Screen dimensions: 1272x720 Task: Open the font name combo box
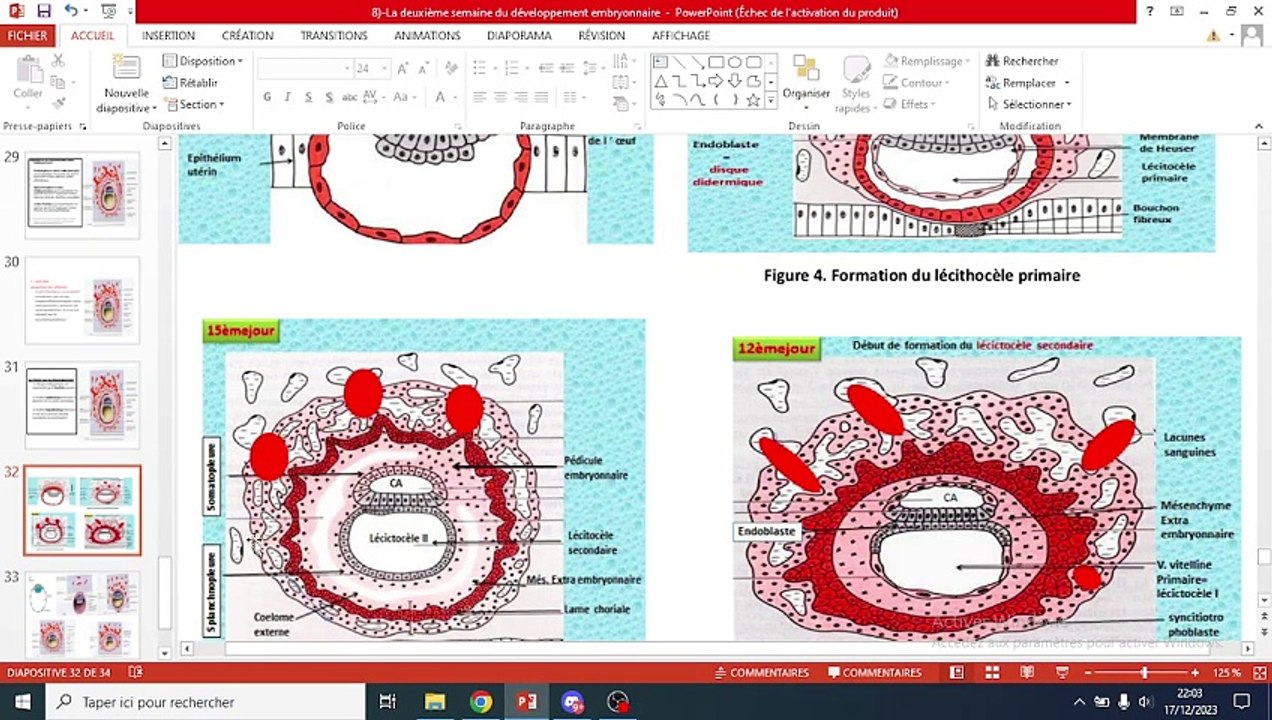click(x=304, y=69)
